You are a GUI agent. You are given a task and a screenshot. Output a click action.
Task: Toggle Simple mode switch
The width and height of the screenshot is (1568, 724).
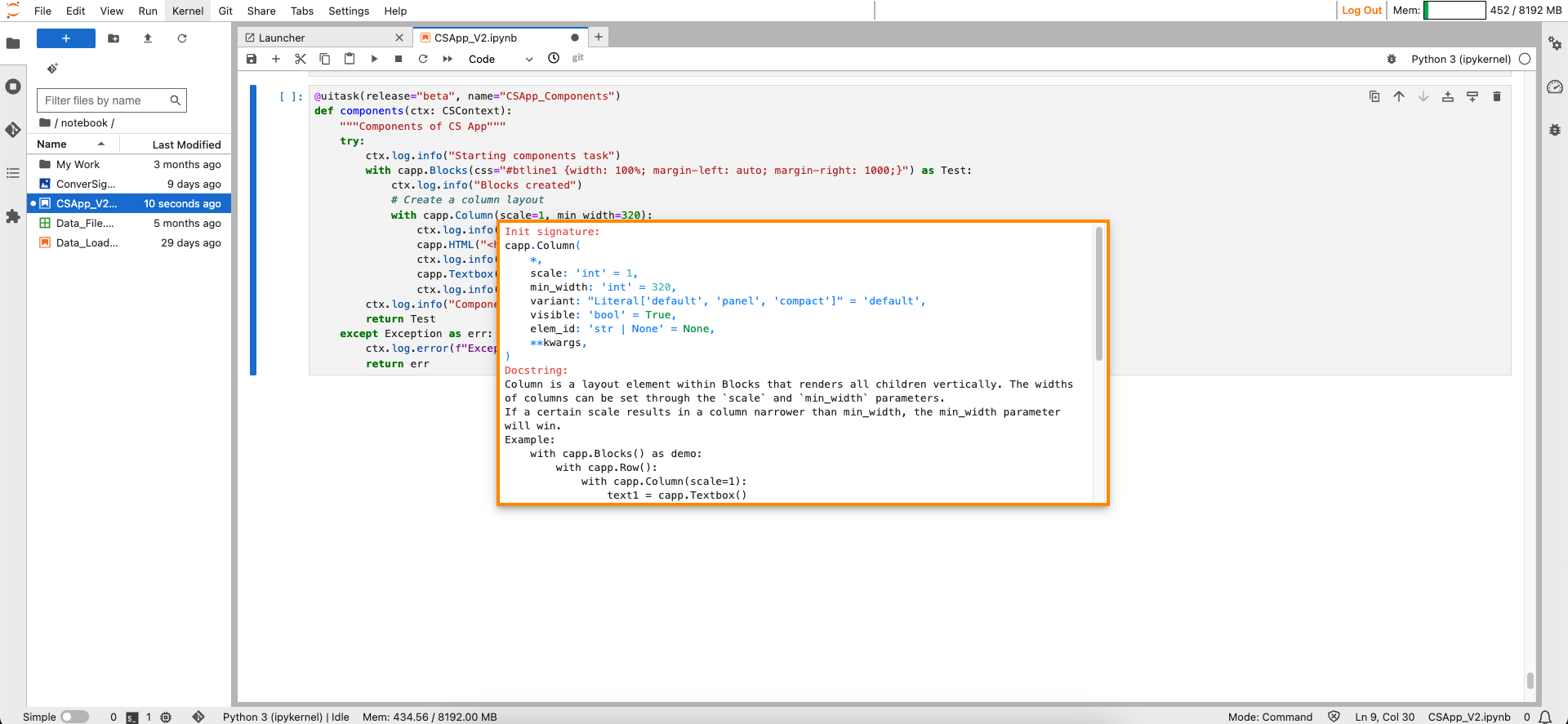click(74, 717)
